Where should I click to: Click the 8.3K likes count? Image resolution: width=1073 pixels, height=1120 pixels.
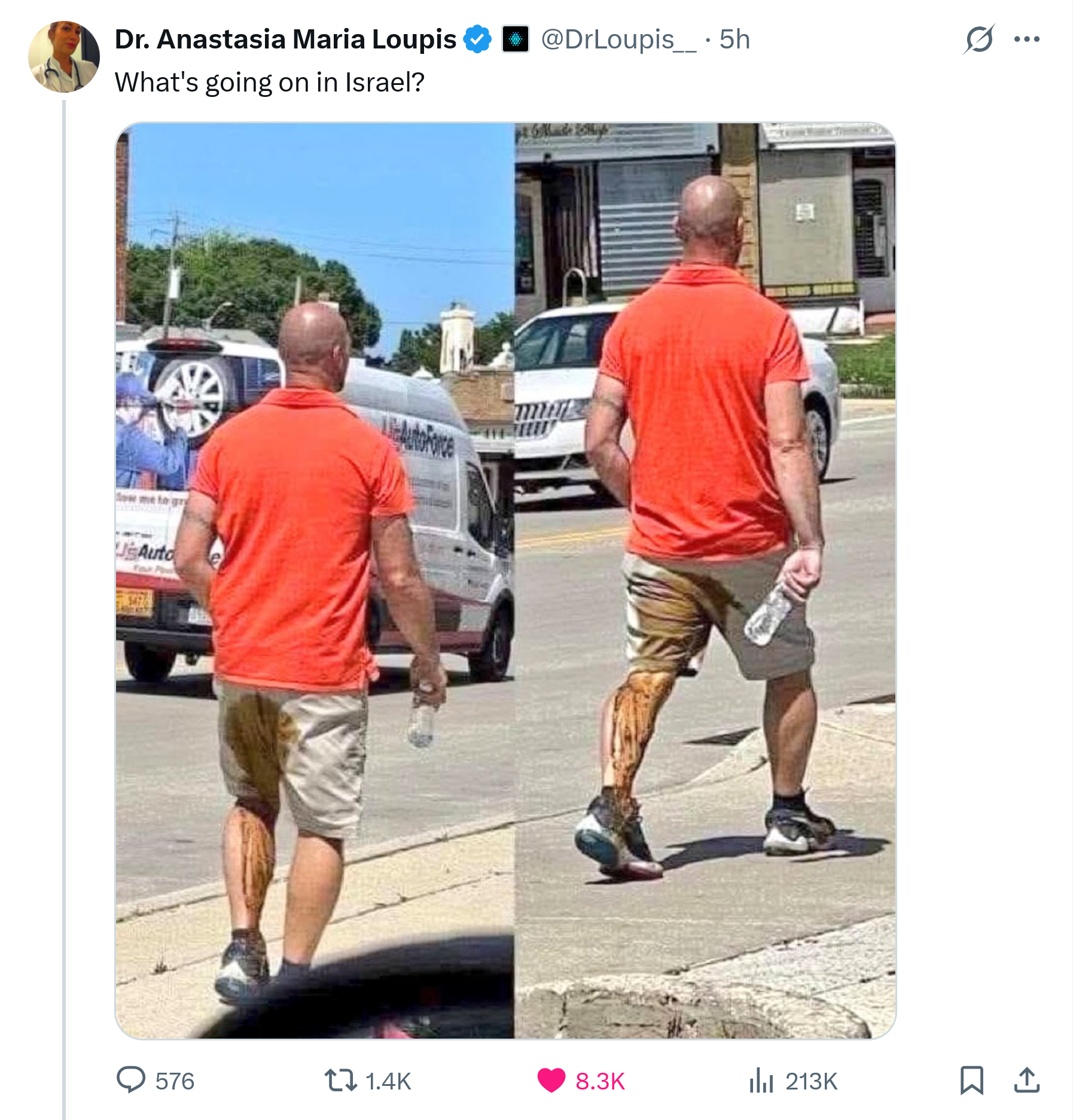pyautogui.click(x=600, y=1081)
